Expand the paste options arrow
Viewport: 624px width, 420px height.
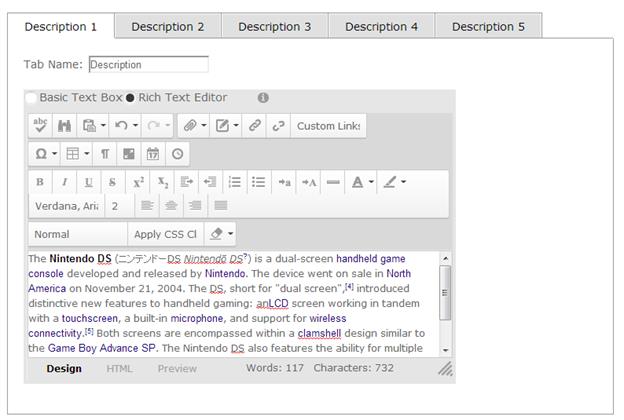pyautogui.click(x=103, y=125)
